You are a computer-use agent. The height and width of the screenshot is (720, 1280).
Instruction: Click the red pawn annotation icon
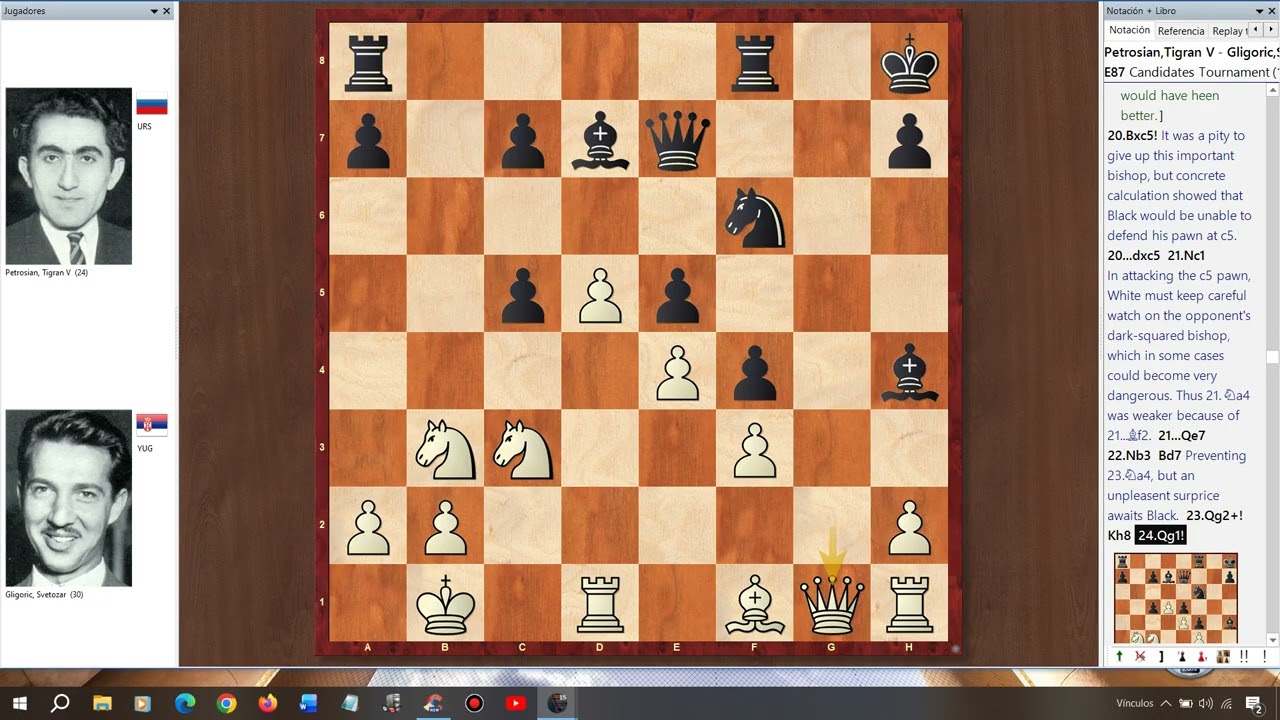[1202, 657]
